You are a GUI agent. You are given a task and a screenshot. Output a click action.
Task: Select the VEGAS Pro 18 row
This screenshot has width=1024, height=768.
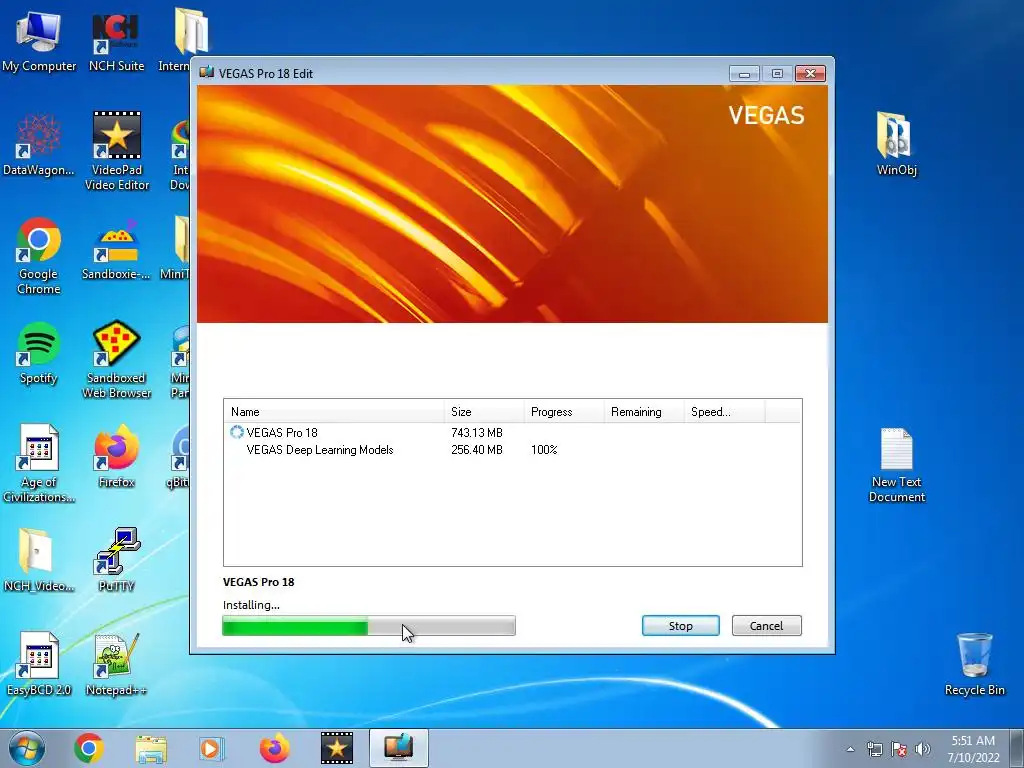[x=513, y=432]
